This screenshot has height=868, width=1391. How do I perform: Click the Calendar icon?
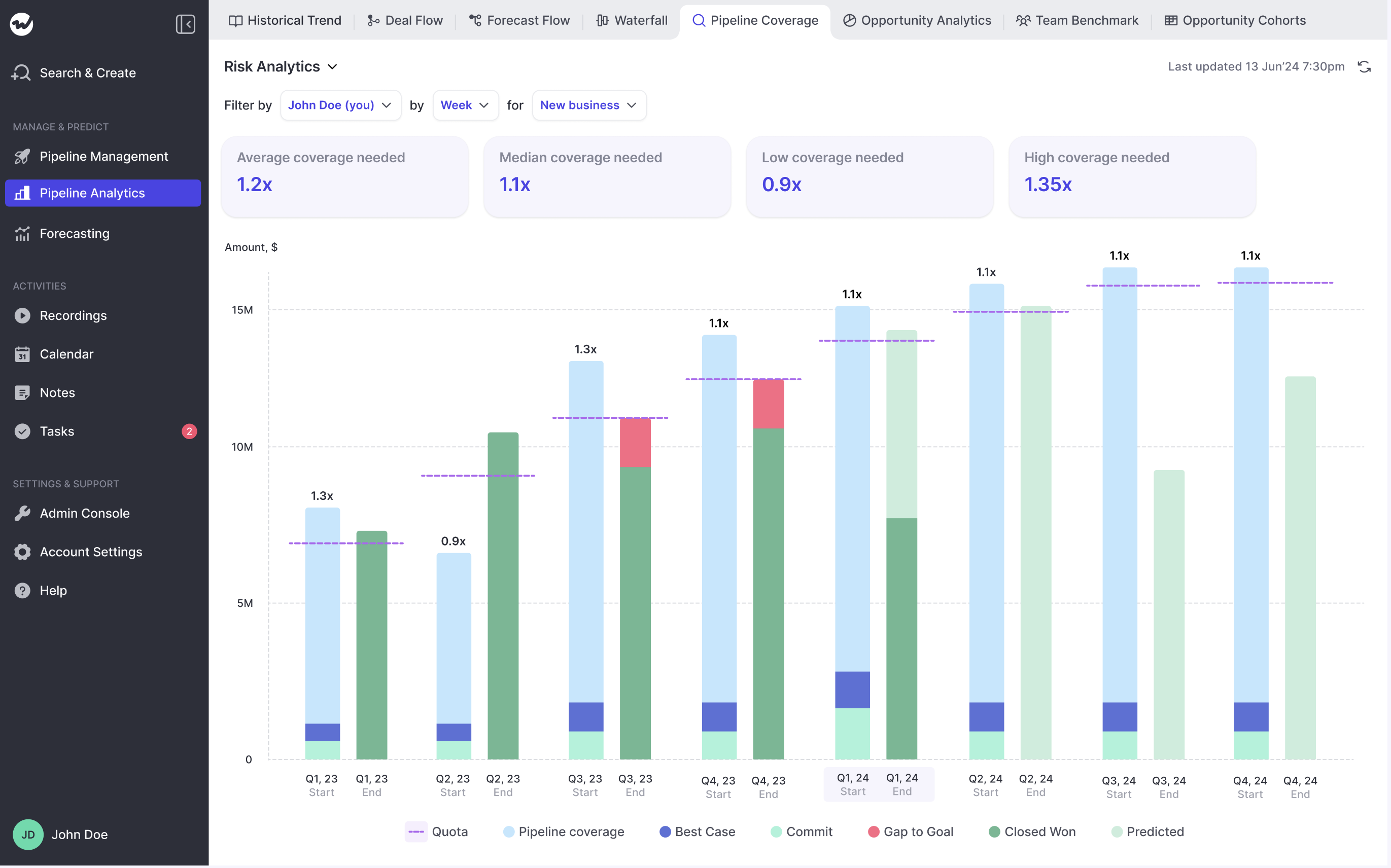22,353
